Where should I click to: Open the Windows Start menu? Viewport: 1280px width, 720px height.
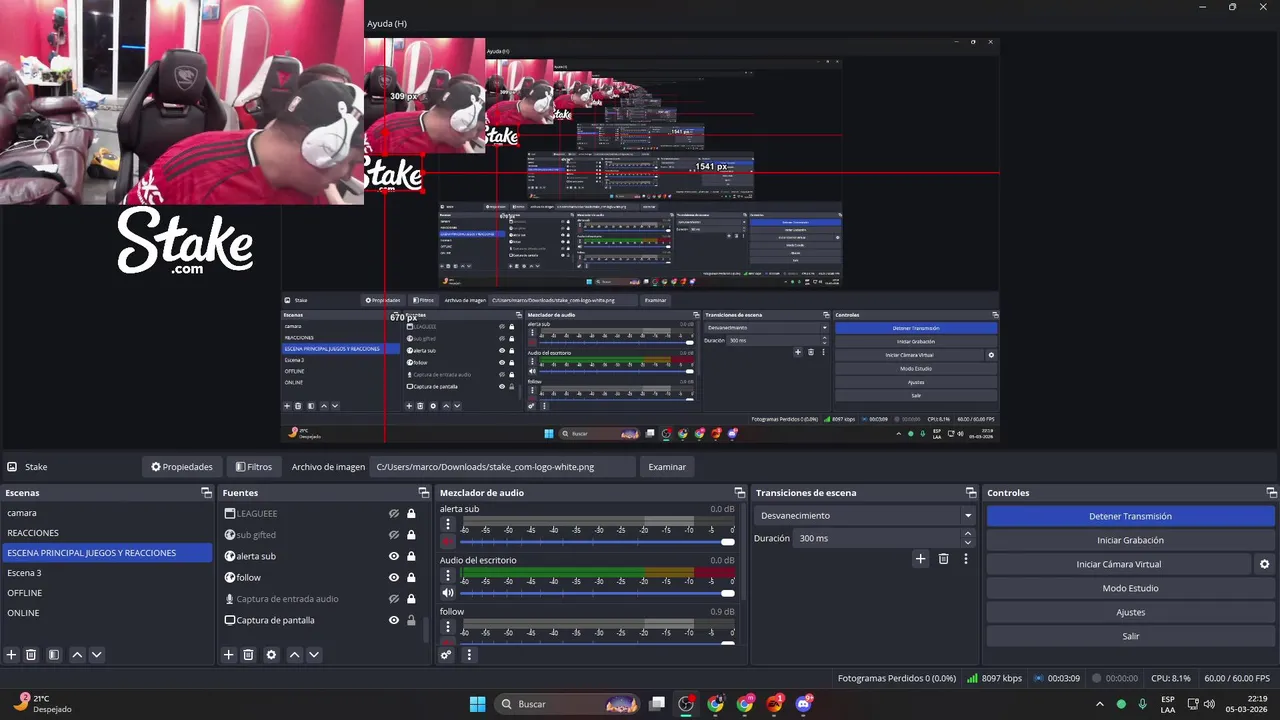(x=477, y=704)
